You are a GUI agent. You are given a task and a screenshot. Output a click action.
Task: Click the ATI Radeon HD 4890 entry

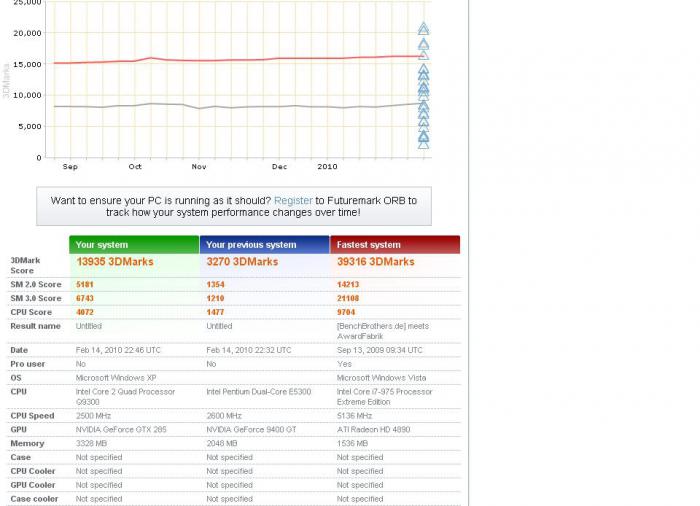(x=375, y=430)
